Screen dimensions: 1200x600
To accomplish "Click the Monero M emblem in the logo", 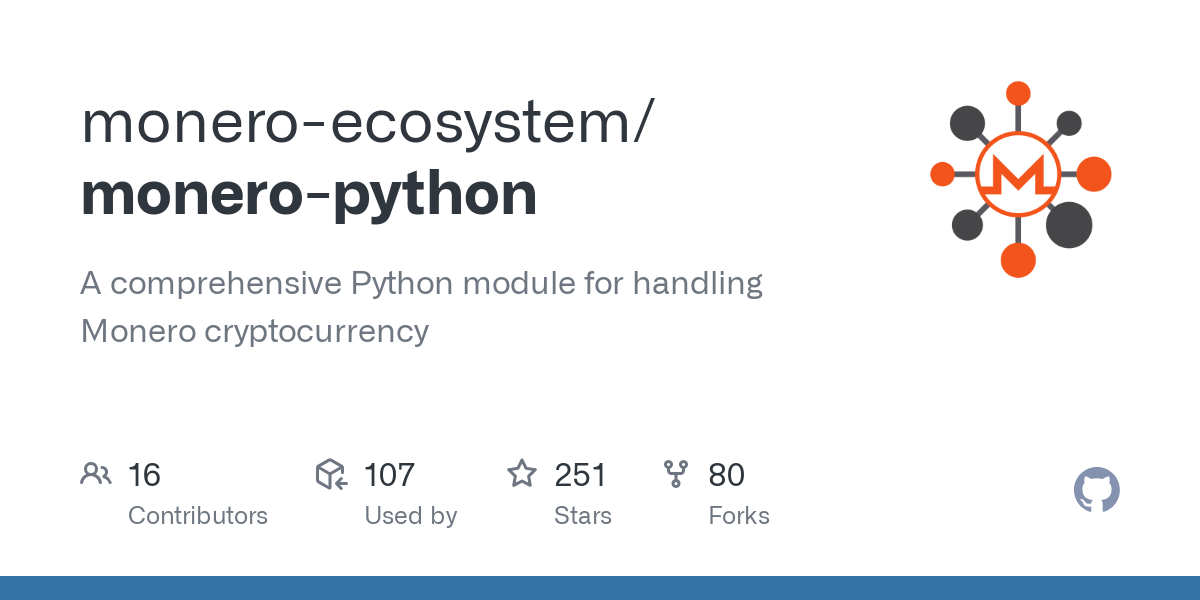I will tap(1018, 175).
